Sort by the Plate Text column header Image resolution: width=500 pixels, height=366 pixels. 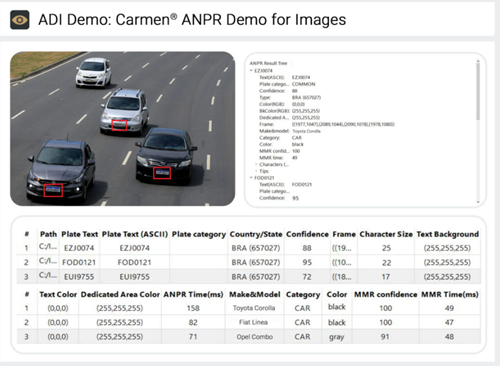(80, 234)
